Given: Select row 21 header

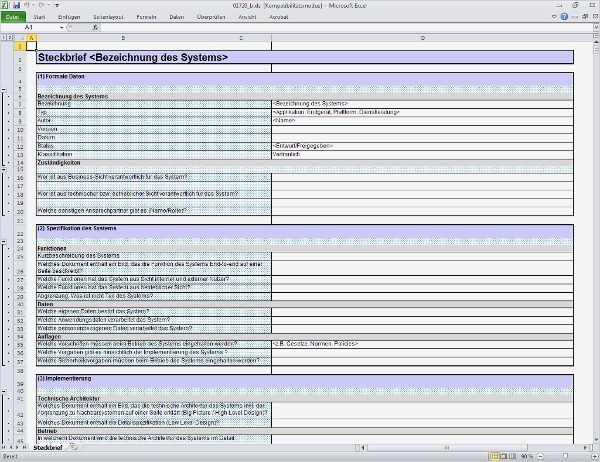Looking at the screenshot, I should coord(20,221).
